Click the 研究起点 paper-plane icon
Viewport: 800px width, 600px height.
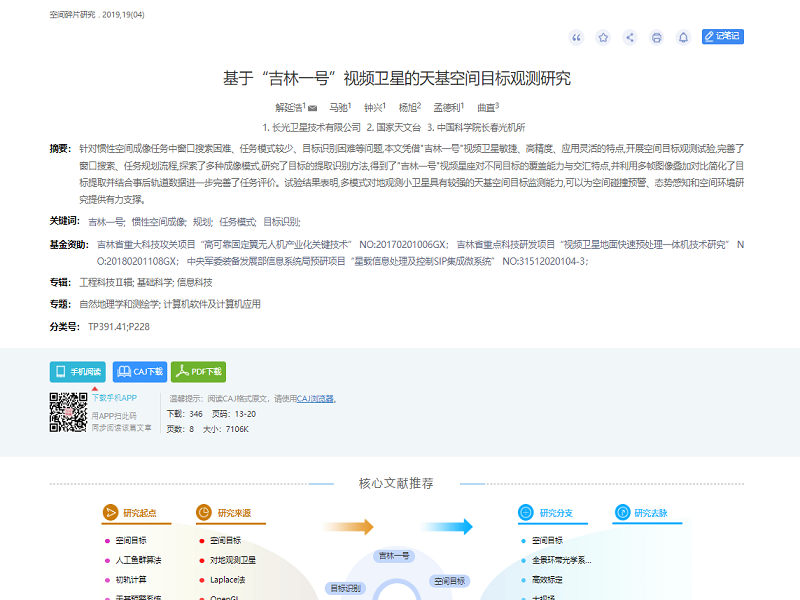pos(110,513)
